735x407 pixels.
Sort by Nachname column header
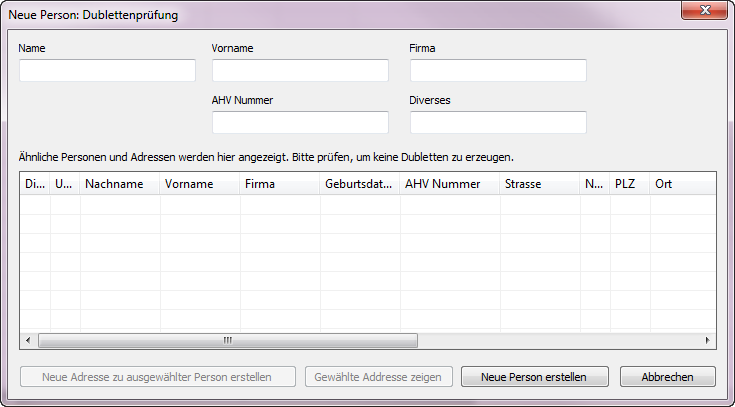pyautogui.click(x=120, y=184)
